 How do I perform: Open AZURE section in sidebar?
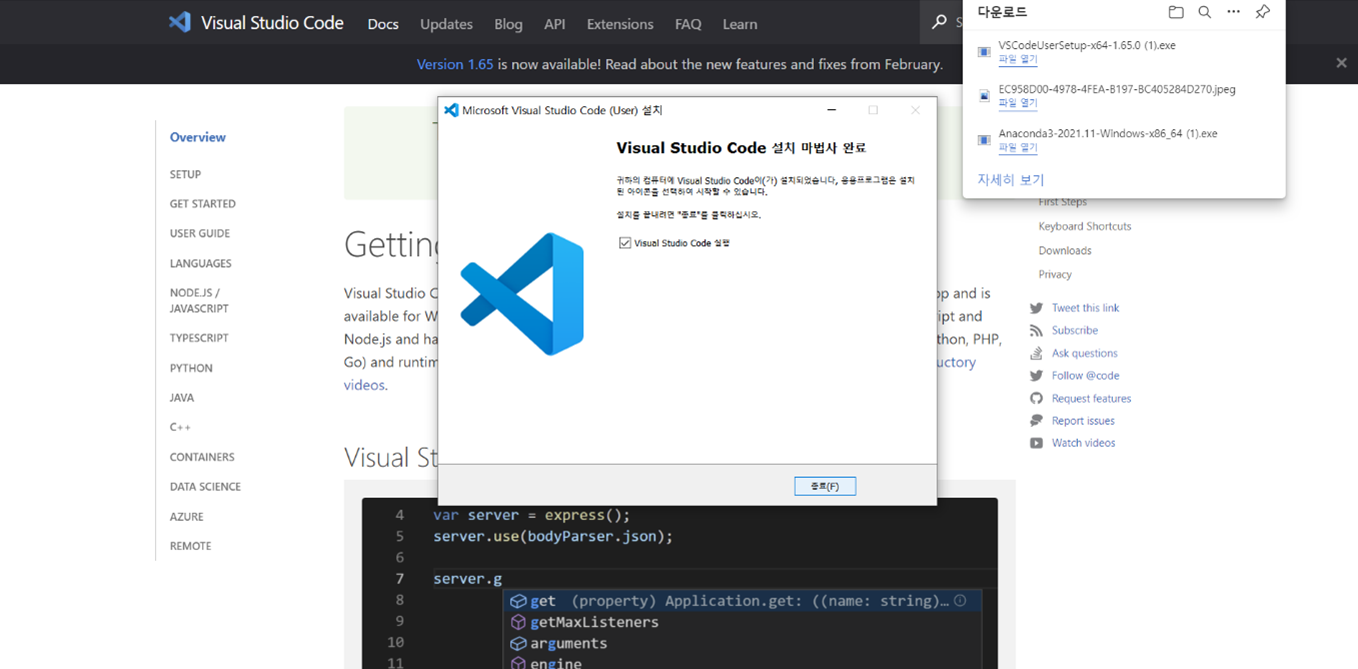point(186,516)
